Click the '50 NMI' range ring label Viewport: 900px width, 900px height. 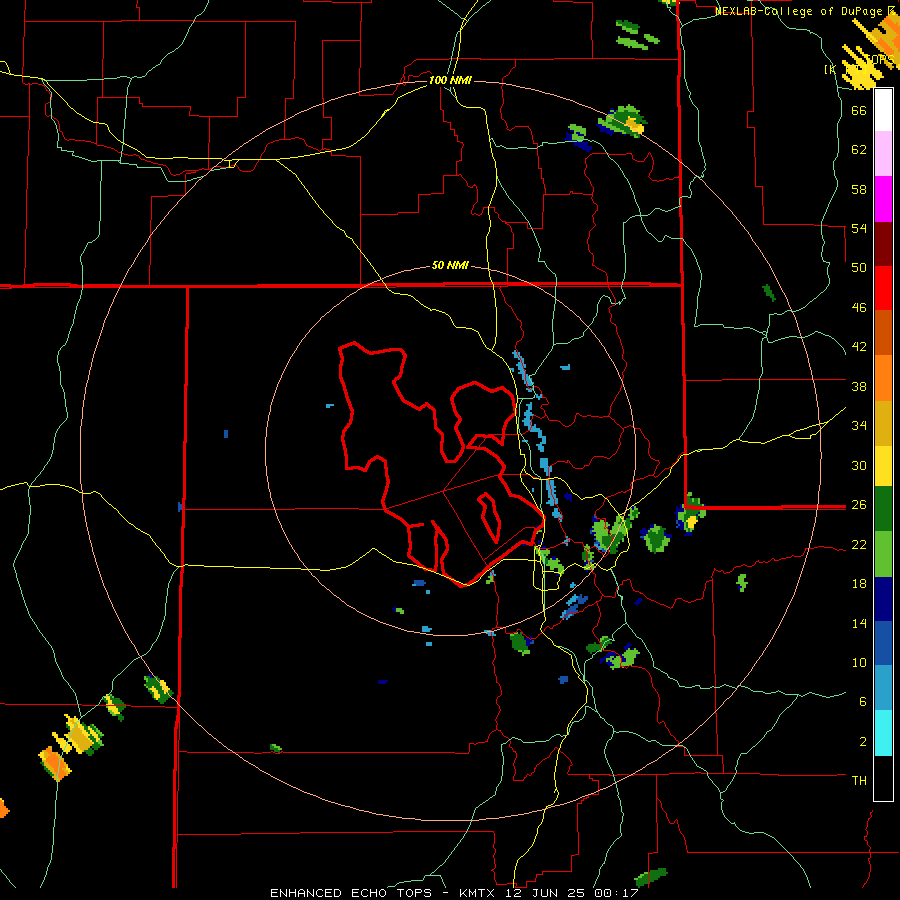point(450,265)
